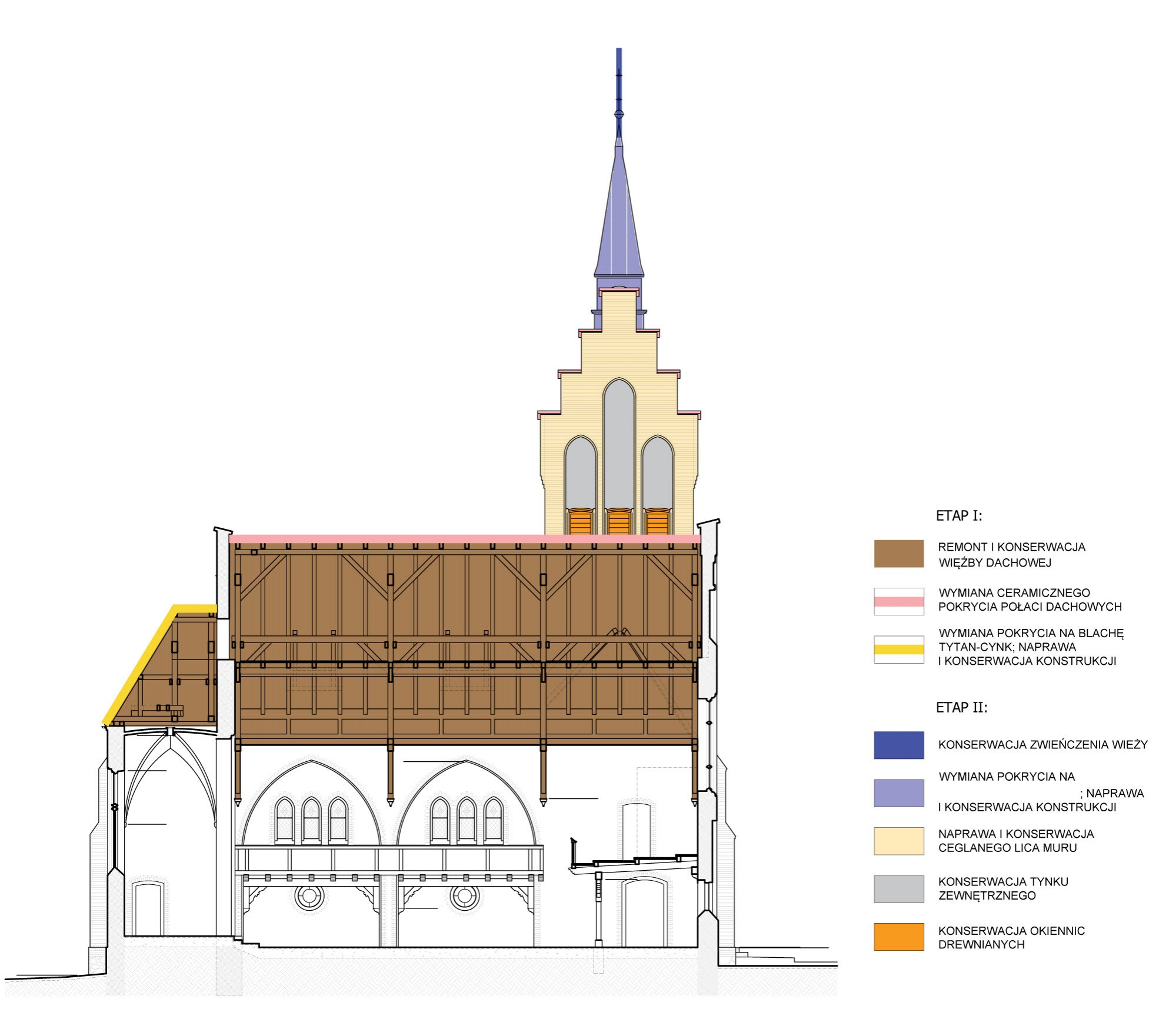Viewport: 1176px width, 1019px height.
Task: Click the yellow titanium-zinc sheet legend swatch
Action: [x=898, y=650]
